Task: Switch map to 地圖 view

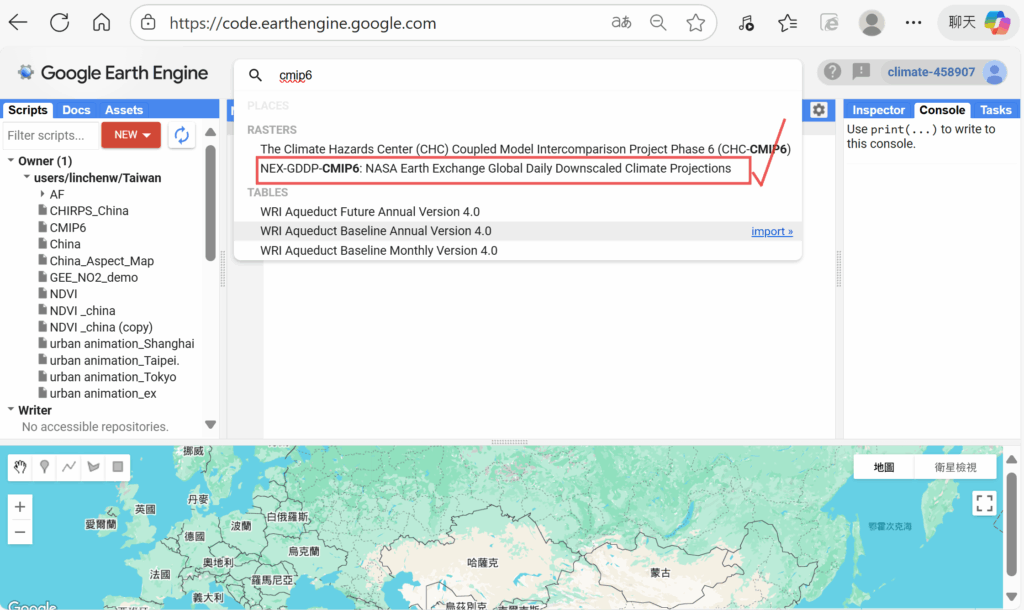Action: (884, 467)
